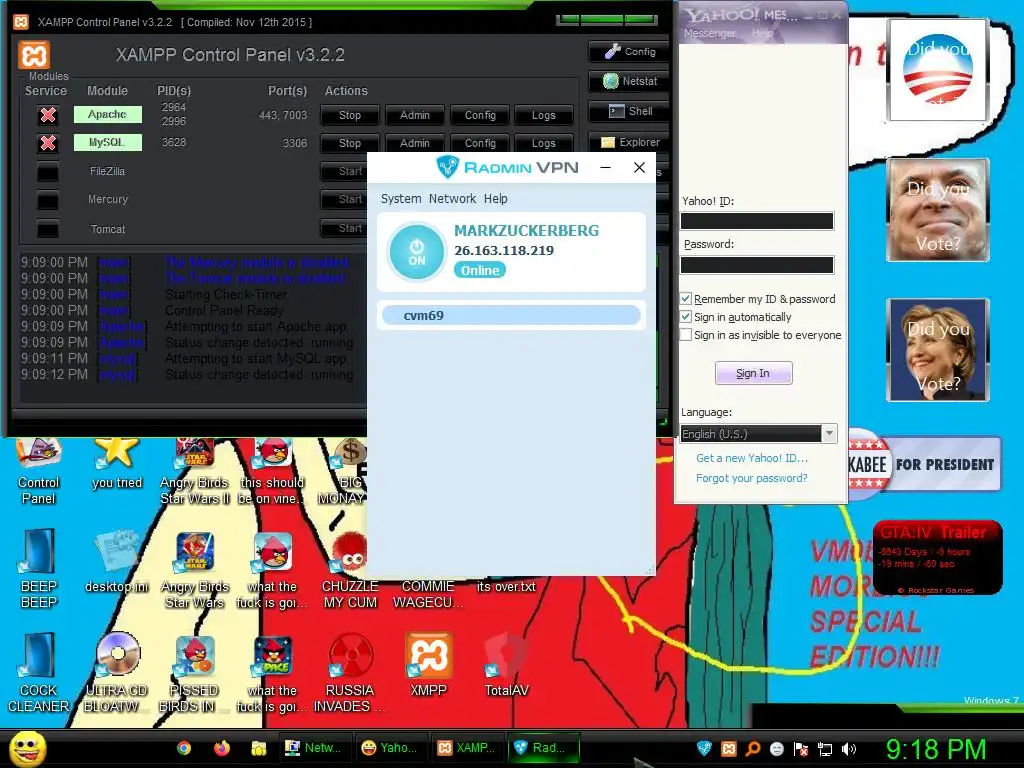This screenshot has height=768, width=1024.
Task: Open Explorer from XAMPP panel
Action: click(629, 142)
